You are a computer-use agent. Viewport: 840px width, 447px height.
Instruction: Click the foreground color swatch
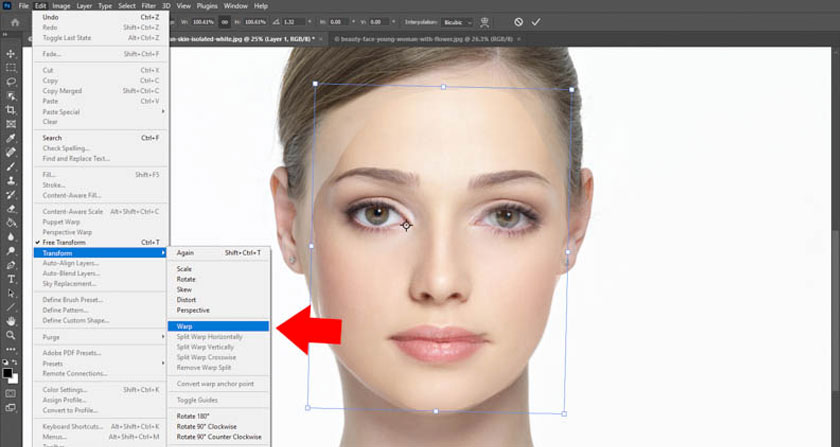8,373
